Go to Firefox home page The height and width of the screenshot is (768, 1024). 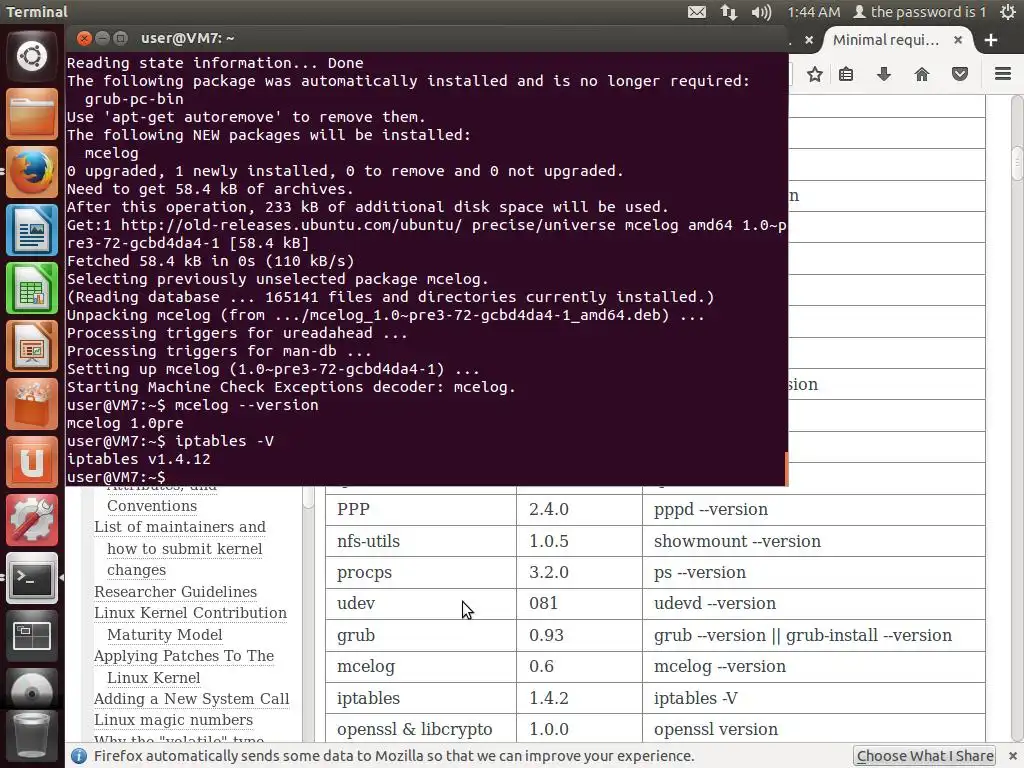[921, 74]
